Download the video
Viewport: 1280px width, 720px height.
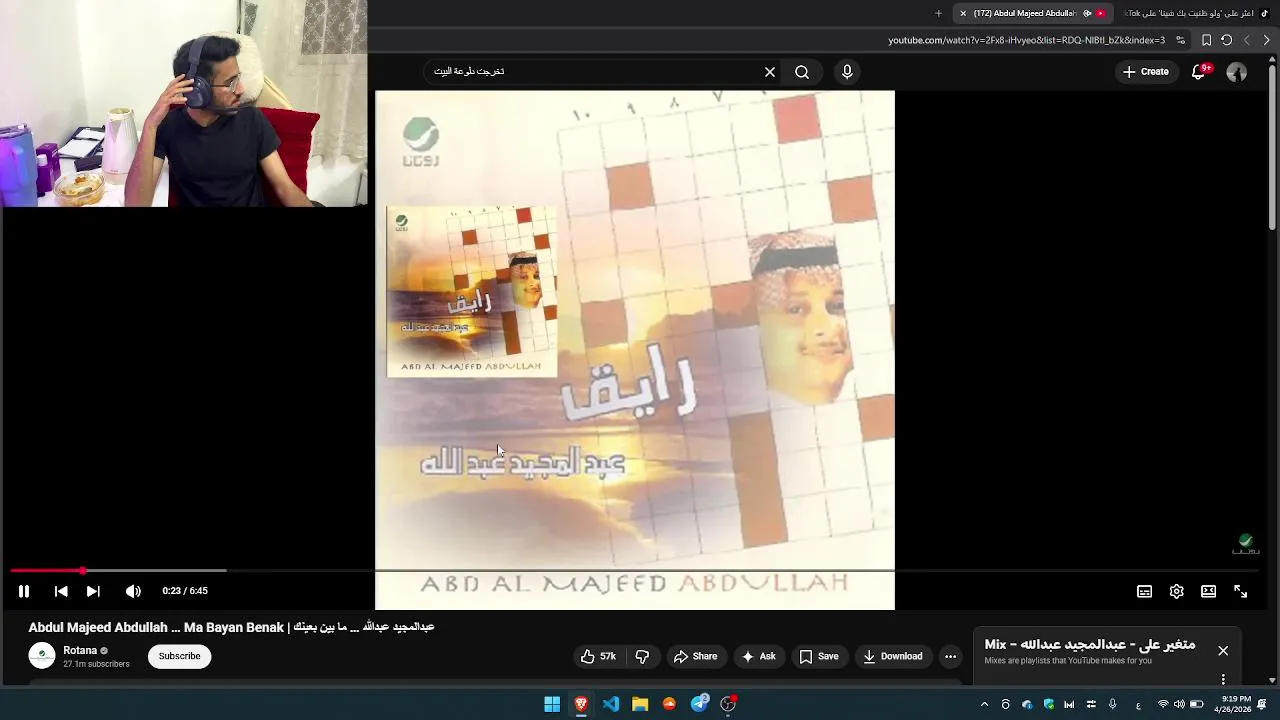point(893,656)
